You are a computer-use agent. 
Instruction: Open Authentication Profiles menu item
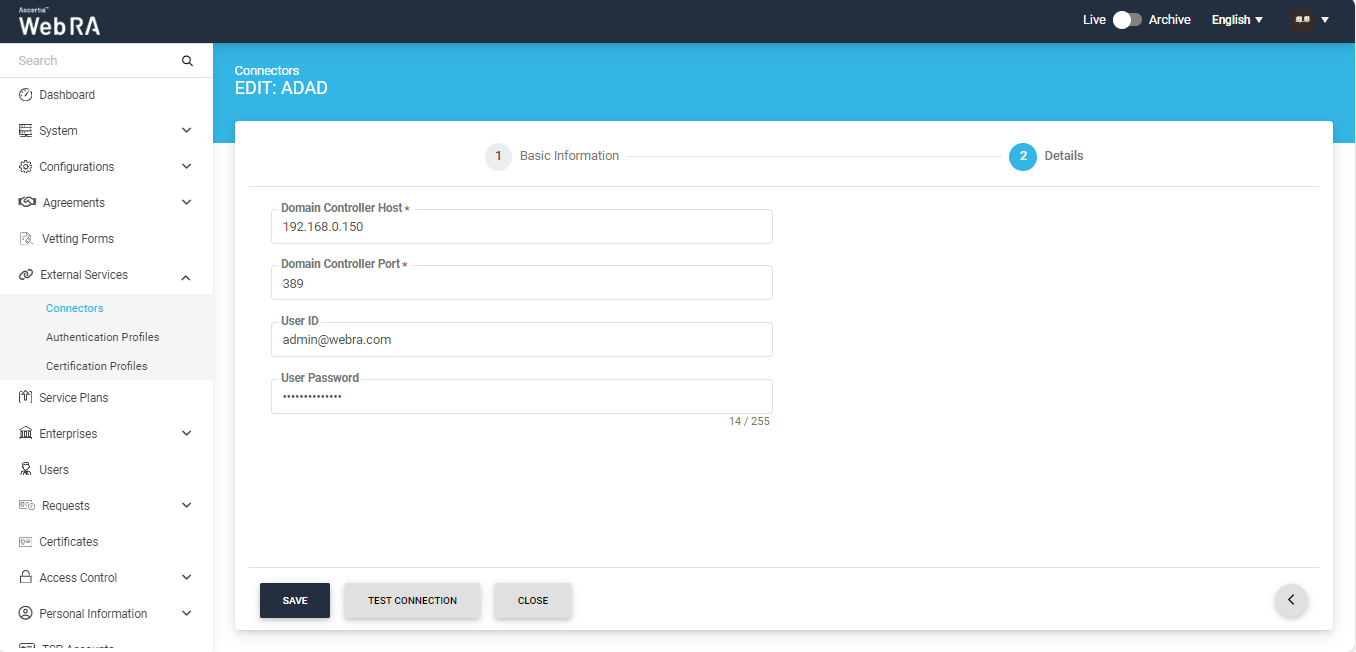click(102, 337)
